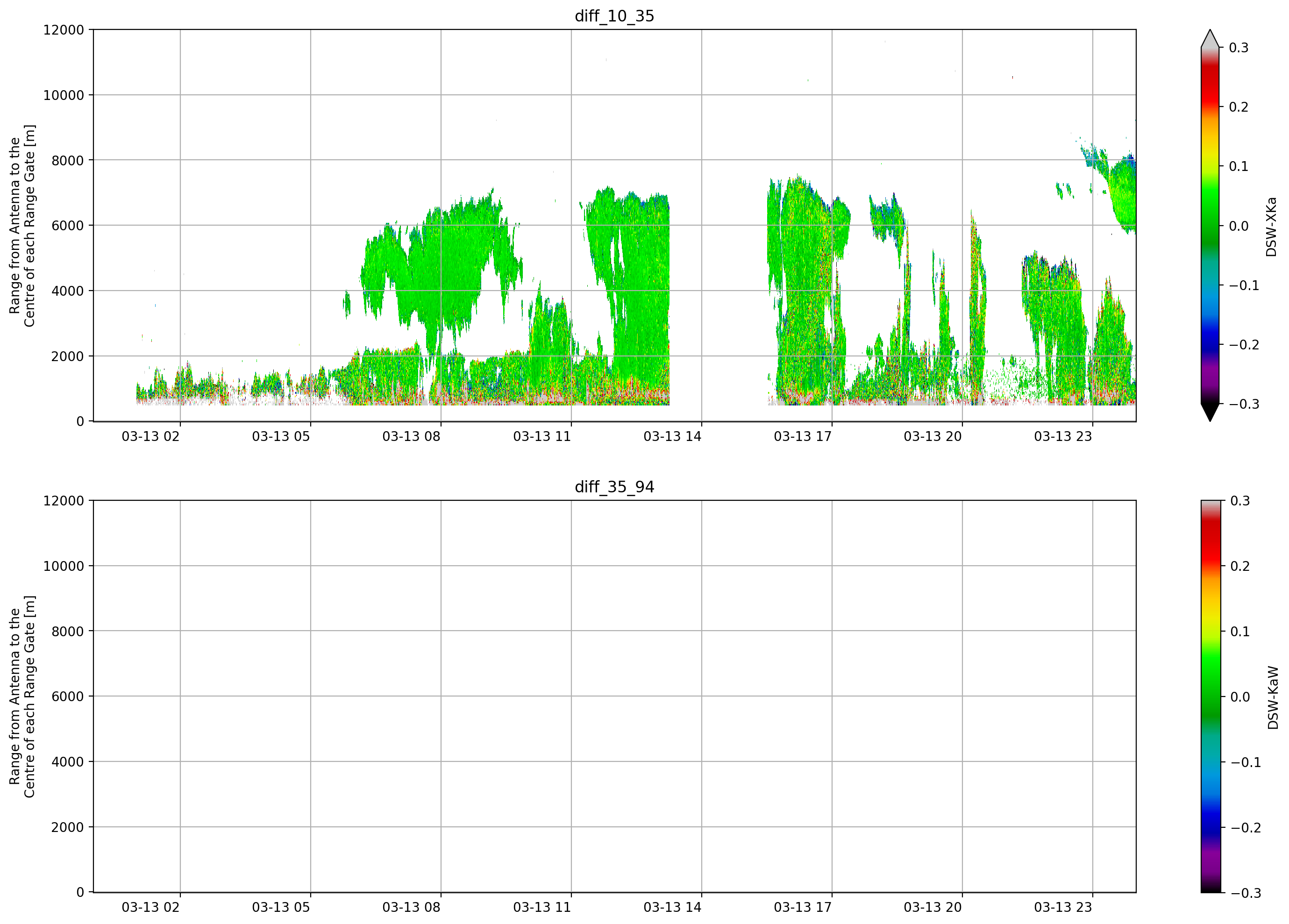The width and height of the screenshot is (1289, 924).
Task: Select the DSW-XKa colorbar label
Action: pos(1271,227)
